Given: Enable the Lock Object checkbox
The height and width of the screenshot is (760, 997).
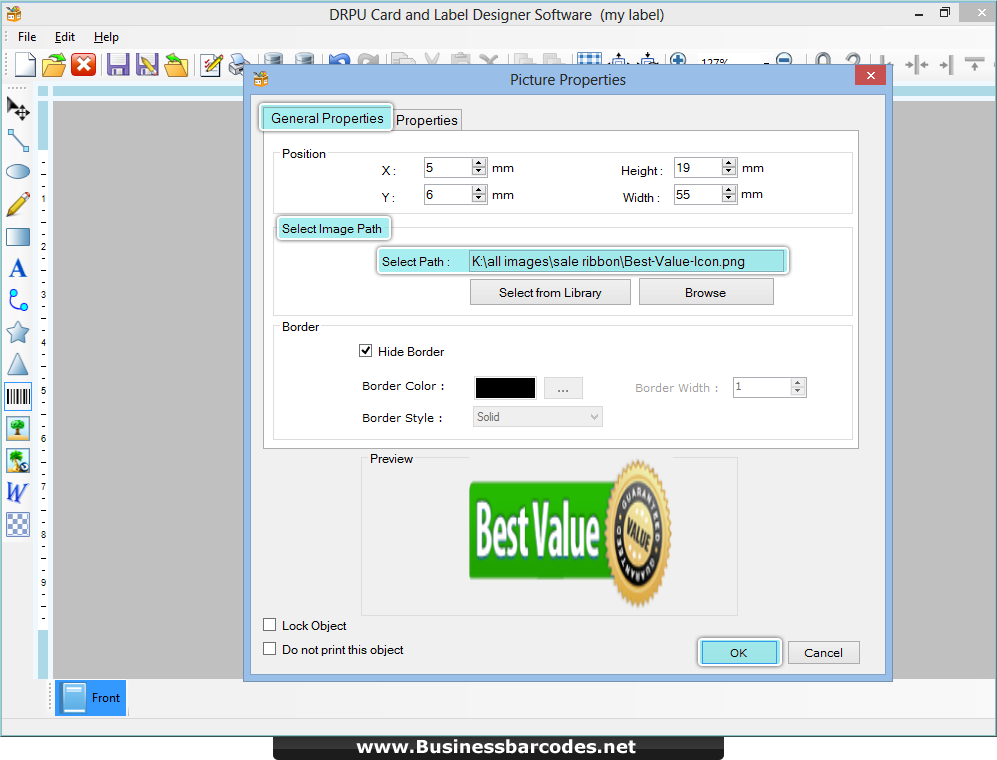Looking at the screenshot, I should (x=270, y=625).
